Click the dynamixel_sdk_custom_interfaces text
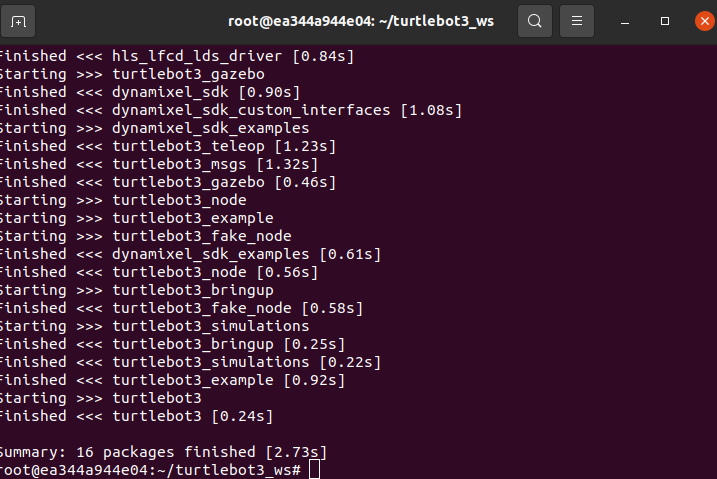Viewport: 717px width, 479px height. (x=251, y=110)
